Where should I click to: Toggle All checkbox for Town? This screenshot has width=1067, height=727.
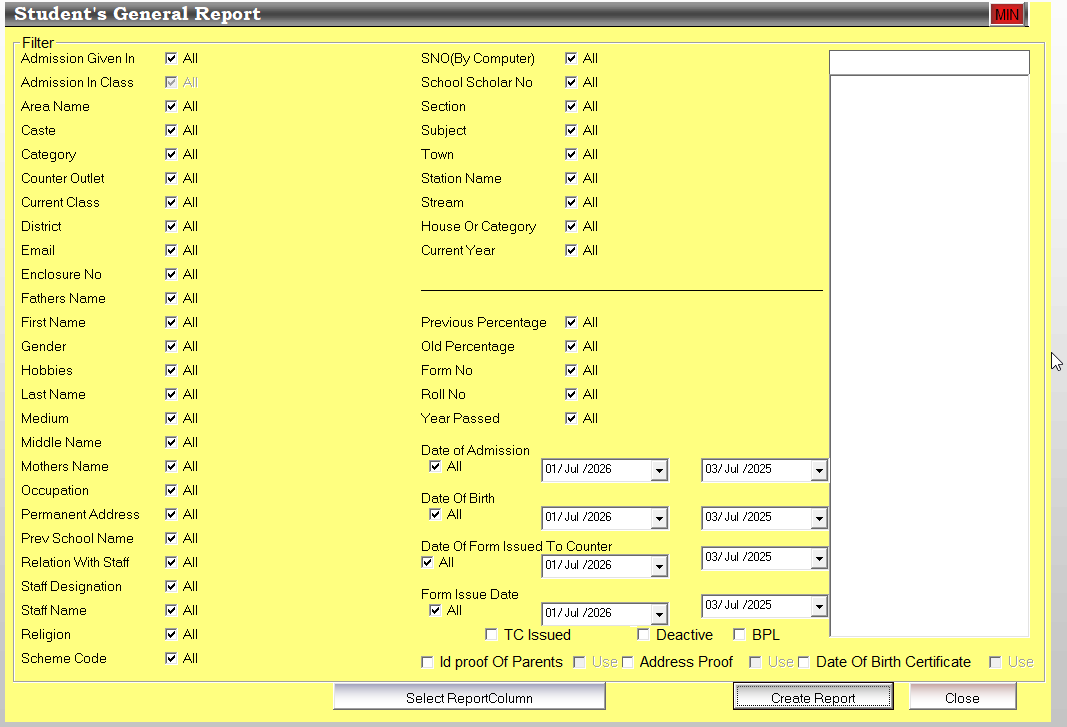[x=571, y=155]
